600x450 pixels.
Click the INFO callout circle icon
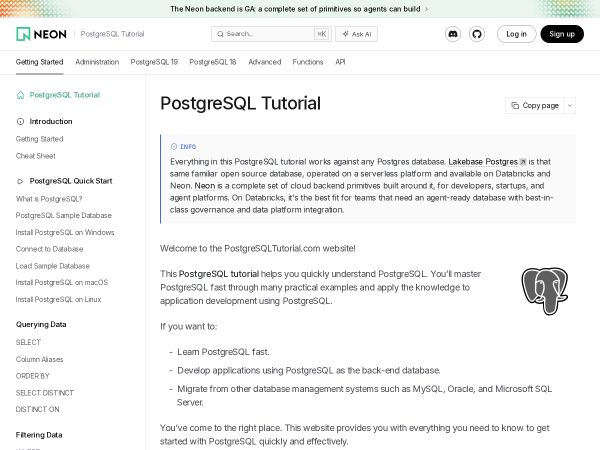click(174, 147)
